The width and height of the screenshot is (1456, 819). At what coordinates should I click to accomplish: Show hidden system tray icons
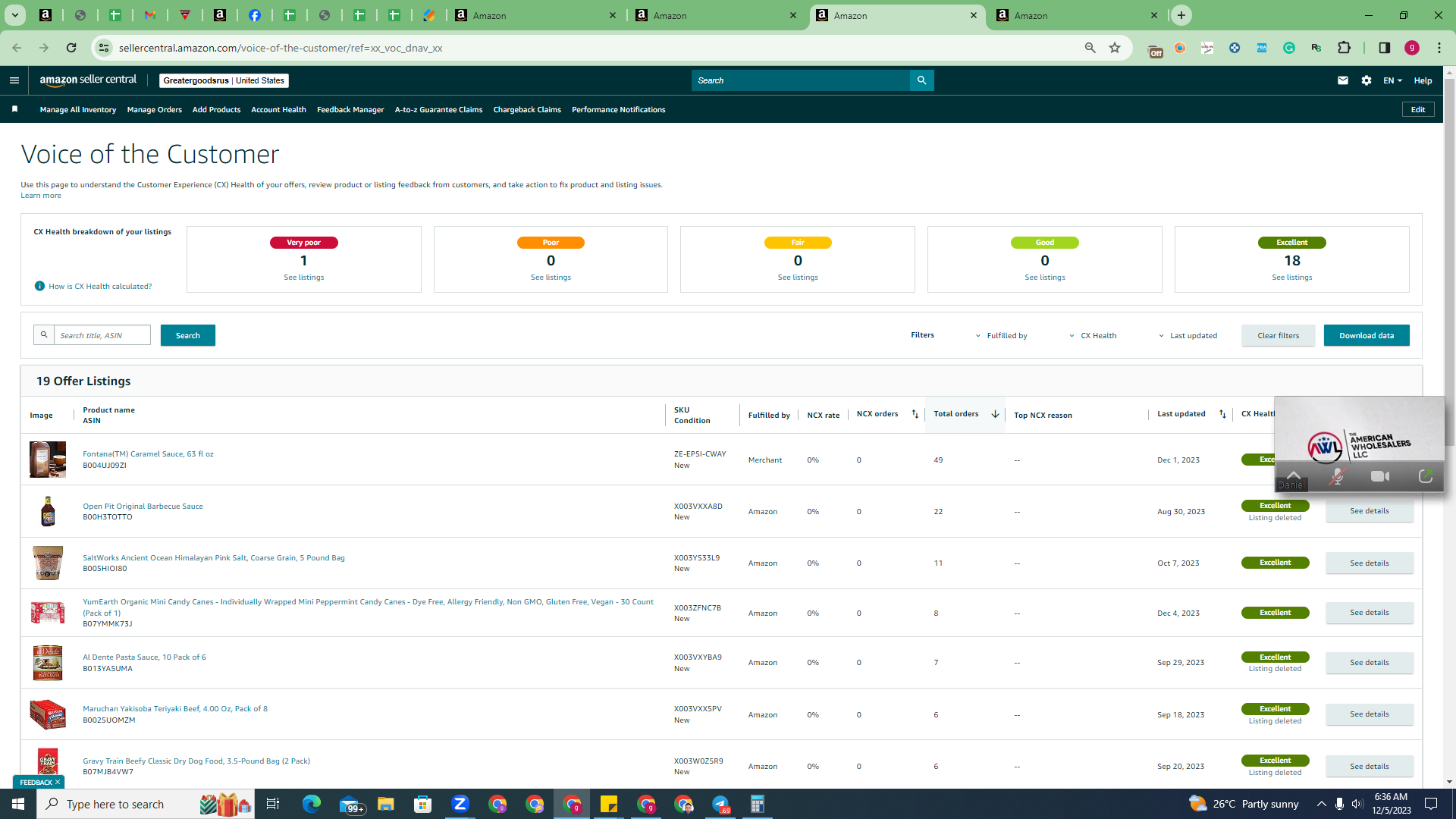[1322, 804]
